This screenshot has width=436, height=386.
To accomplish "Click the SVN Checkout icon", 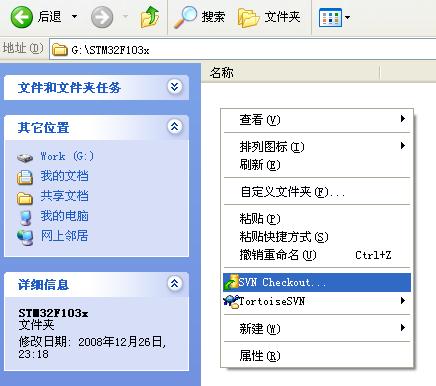I will coord(231,282).
